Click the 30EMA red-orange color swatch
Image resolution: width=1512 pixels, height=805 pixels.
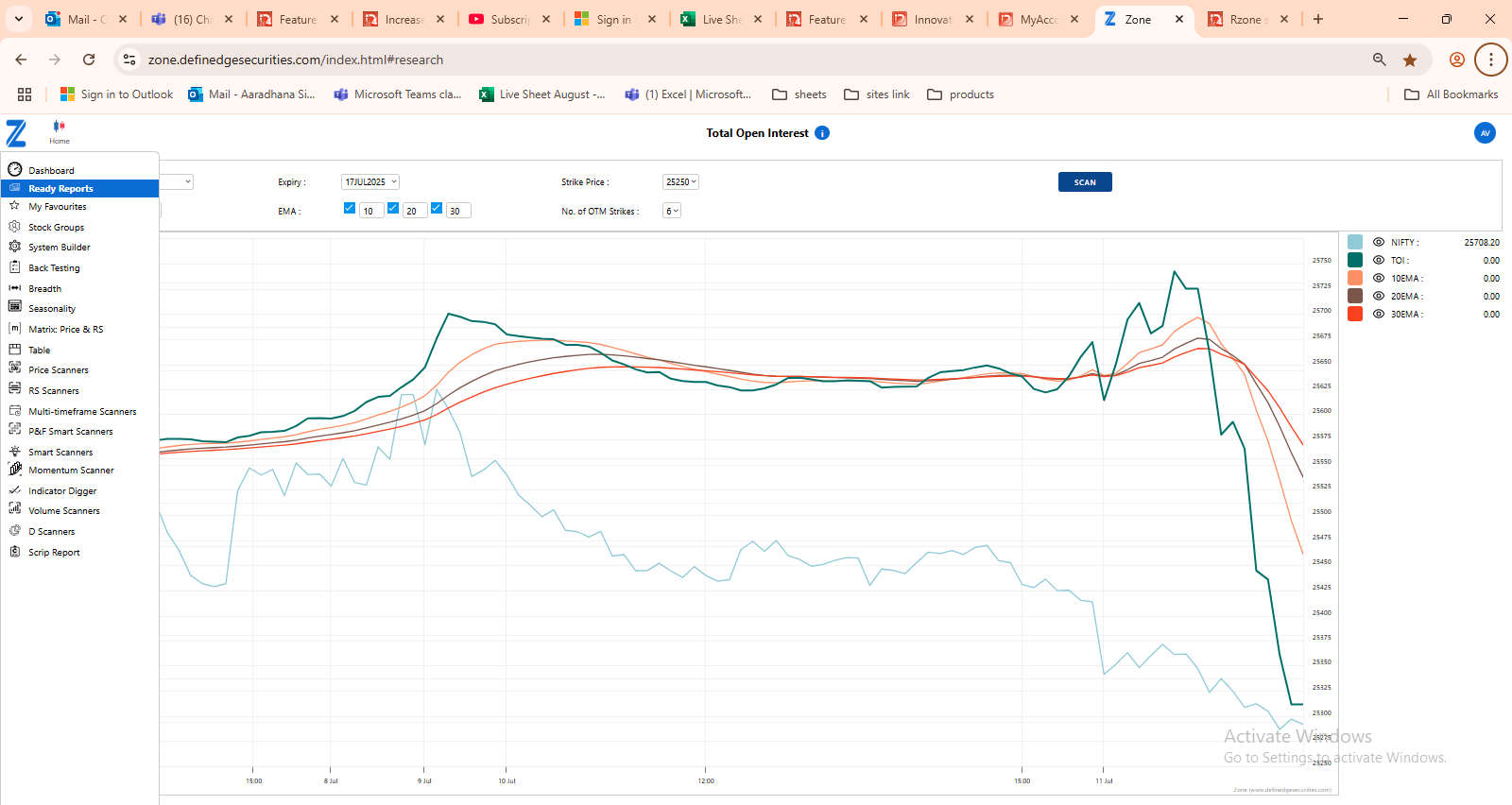point(1355,314)
